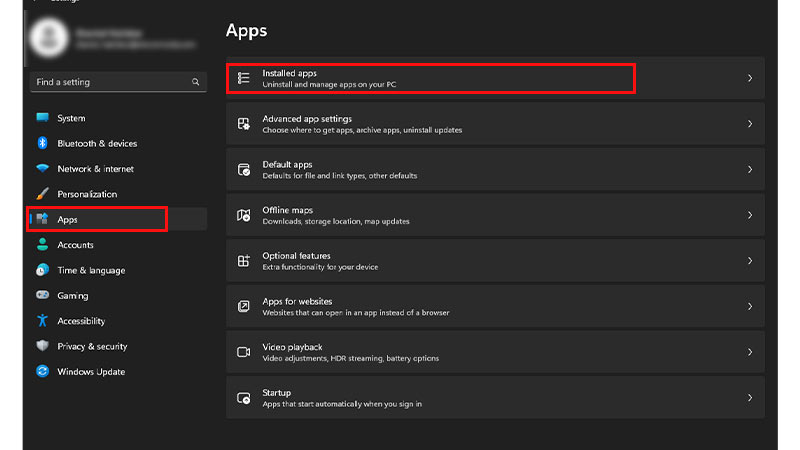800x450 pixels.
Task: Click the Apps page heading
Action: coord(246,31)
